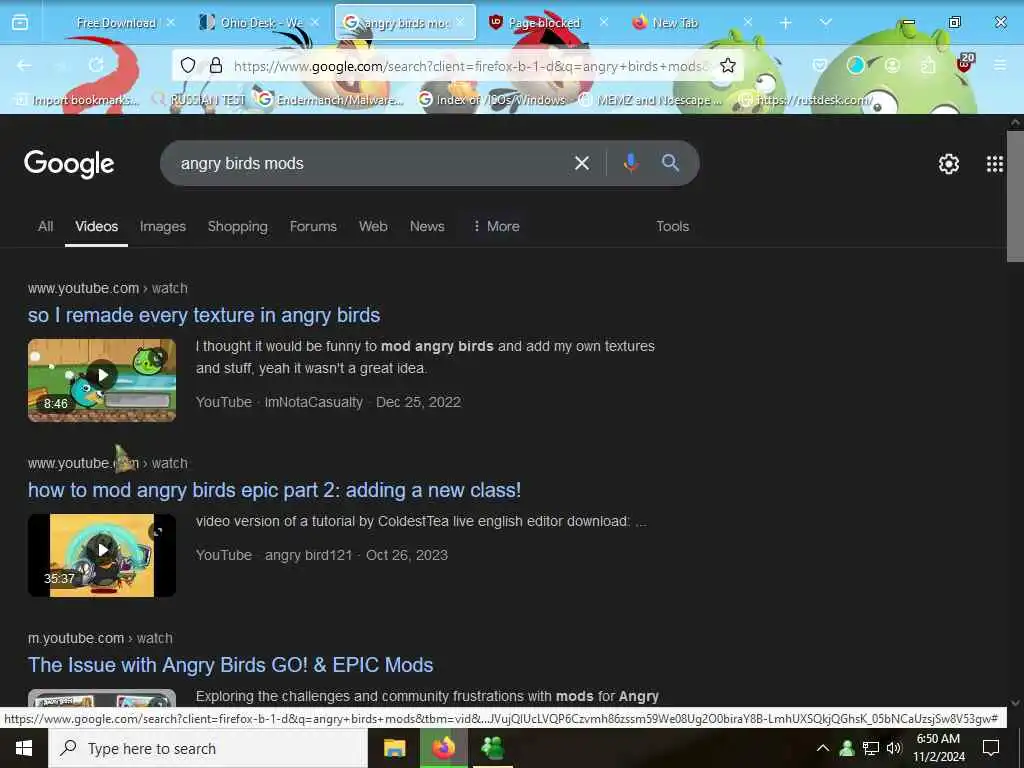Open File Explorer from the taskbar

(x=394, y=748)
